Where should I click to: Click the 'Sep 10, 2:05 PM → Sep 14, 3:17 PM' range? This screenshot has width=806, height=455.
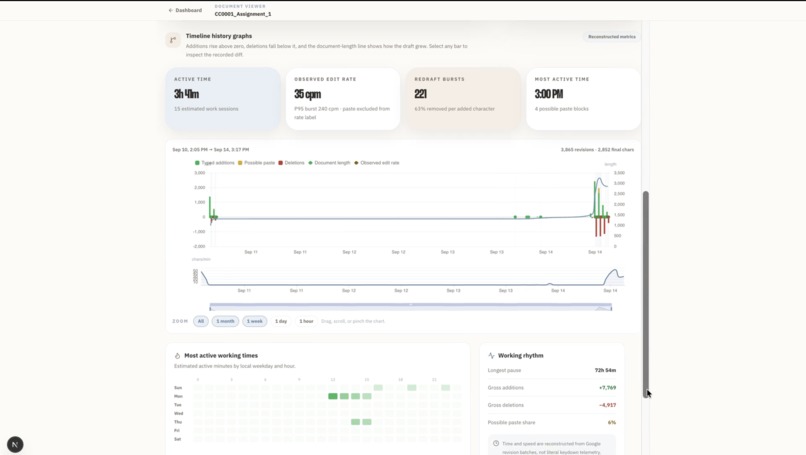coord(211,150)
